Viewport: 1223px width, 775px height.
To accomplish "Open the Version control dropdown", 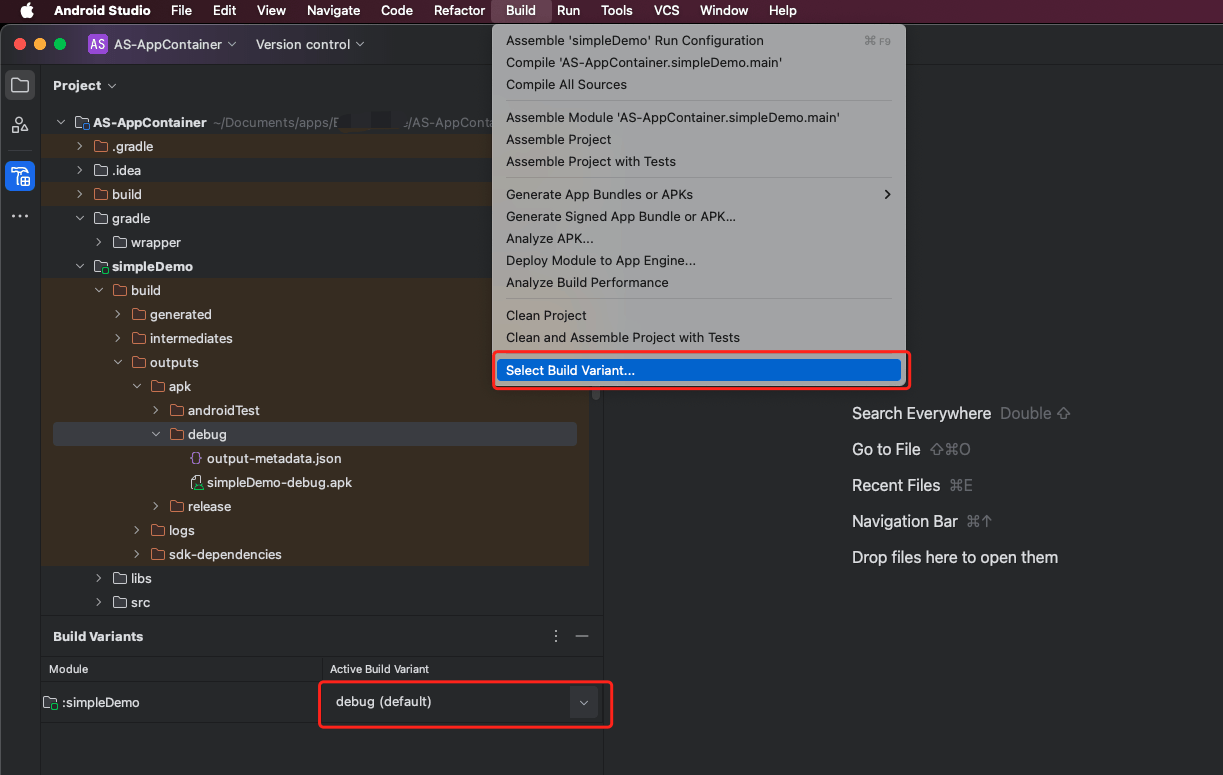I will tap(310, 44).
